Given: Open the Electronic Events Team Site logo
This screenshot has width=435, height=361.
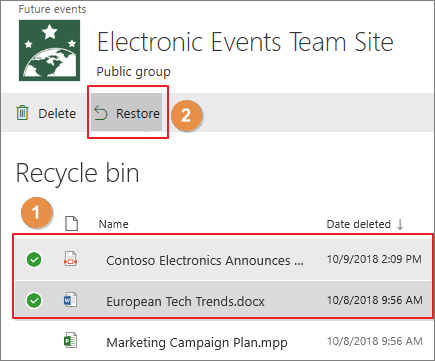Looking at the screenshot, I should coord(49,50).
